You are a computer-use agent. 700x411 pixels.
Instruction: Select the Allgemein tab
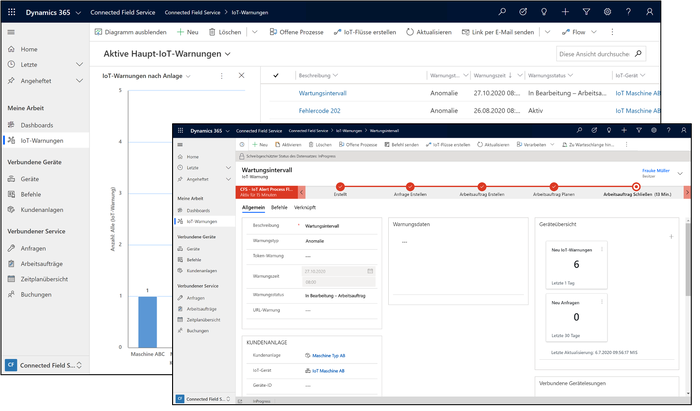click(x=253, y=208)
